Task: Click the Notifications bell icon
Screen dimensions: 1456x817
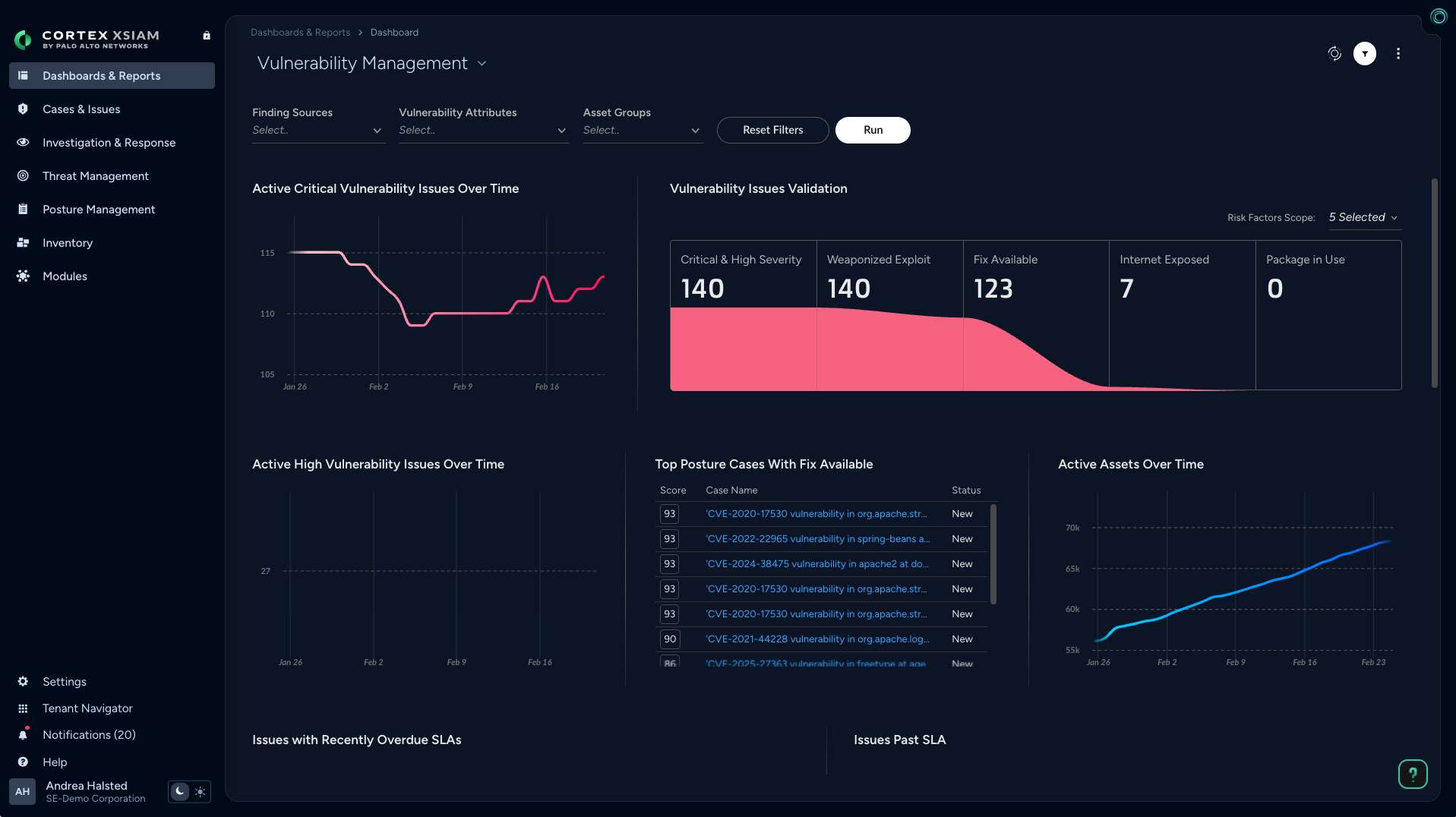Action: pyautogui.click(x=24, y=734)
